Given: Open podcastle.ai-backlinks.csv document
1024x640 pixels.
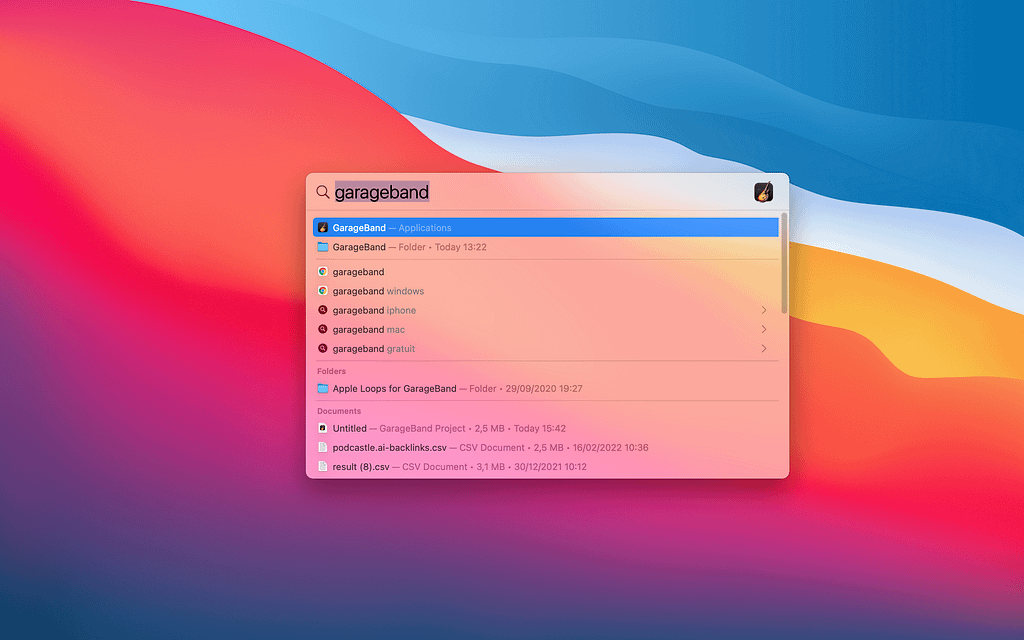Looking at the screenshot, I should 546,447.
